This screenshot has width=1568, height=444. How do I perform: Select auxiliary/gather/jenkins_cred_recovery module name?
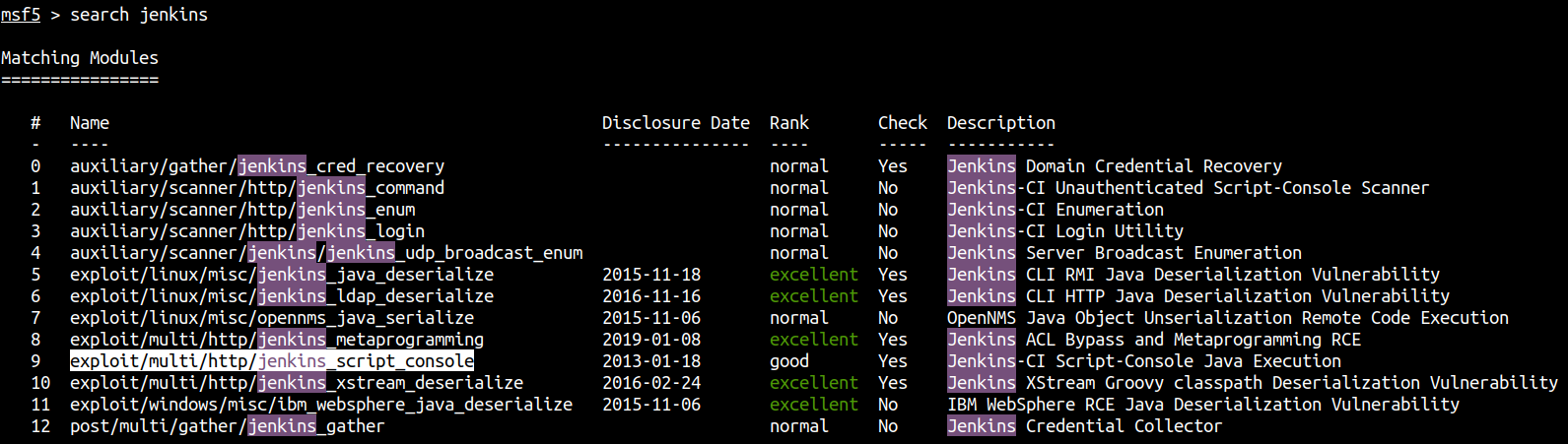coord(257,166)
